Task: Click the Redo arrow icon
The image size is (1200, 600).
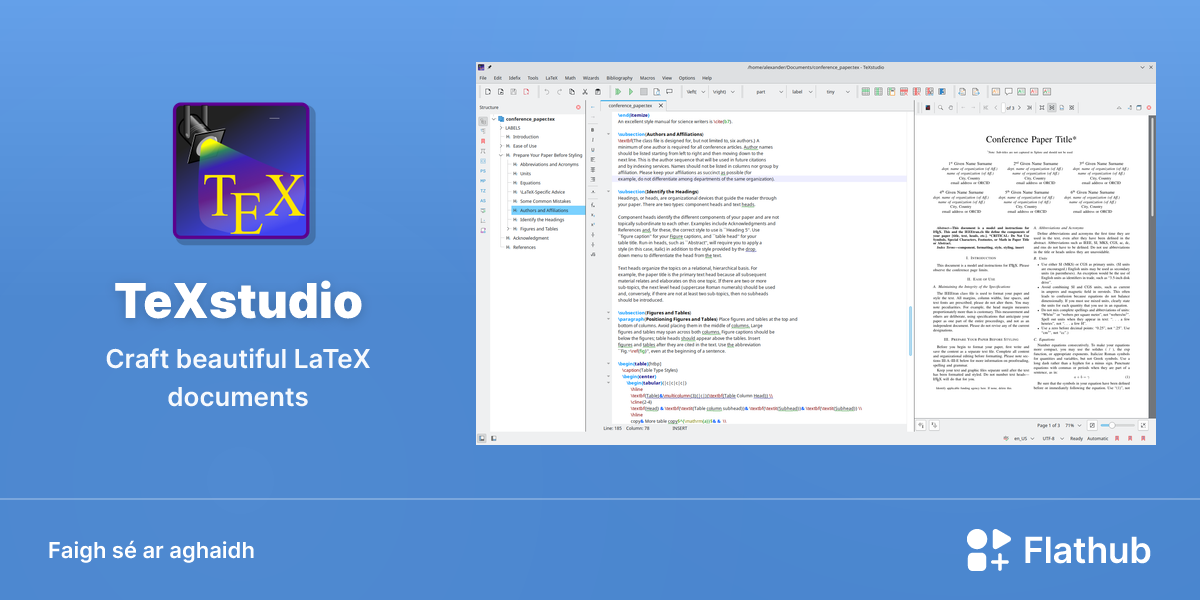Action: click(x=559, y=92)
